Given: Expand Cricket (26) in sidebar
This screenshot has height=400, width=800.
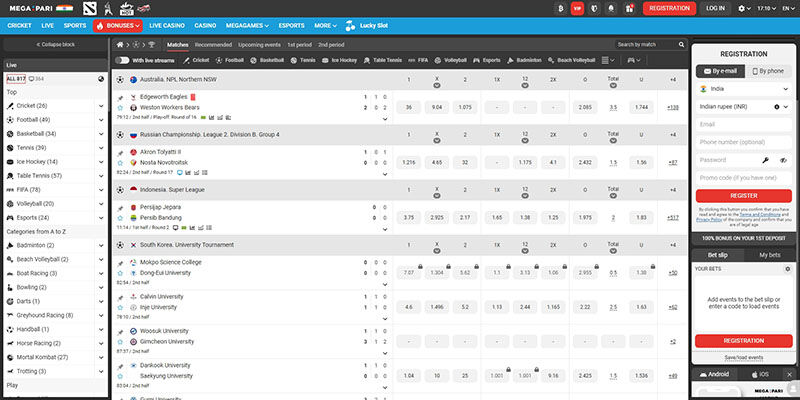Looking at the screenshot, I should tap(101, 106).
